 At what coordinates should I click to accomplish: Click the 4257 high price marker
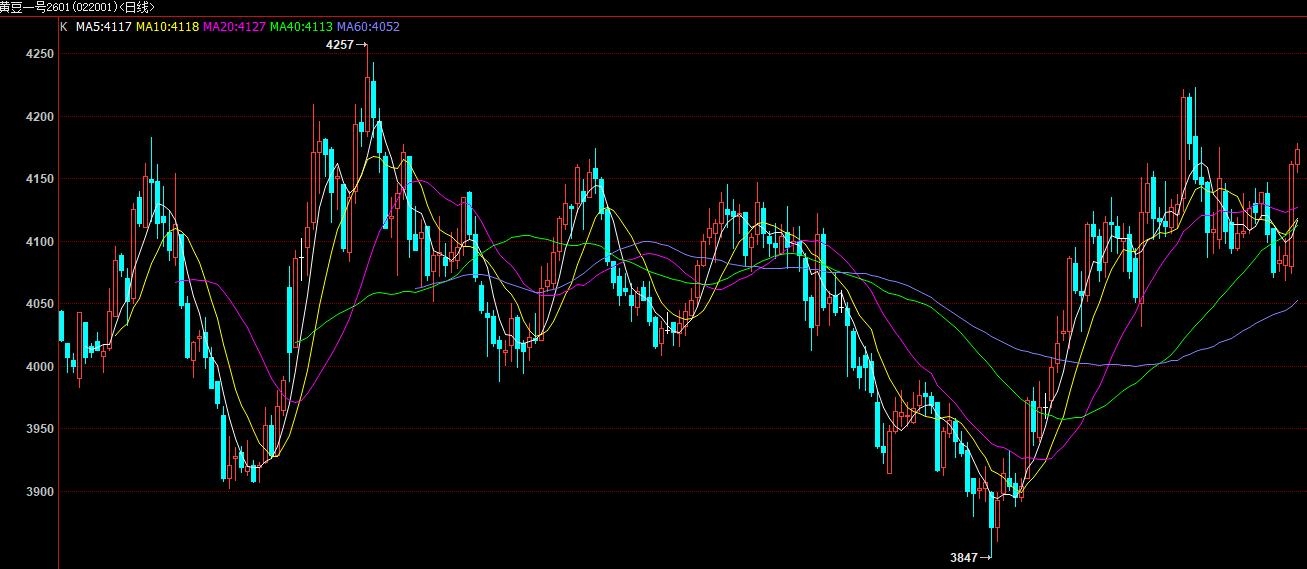click(340, 45)
